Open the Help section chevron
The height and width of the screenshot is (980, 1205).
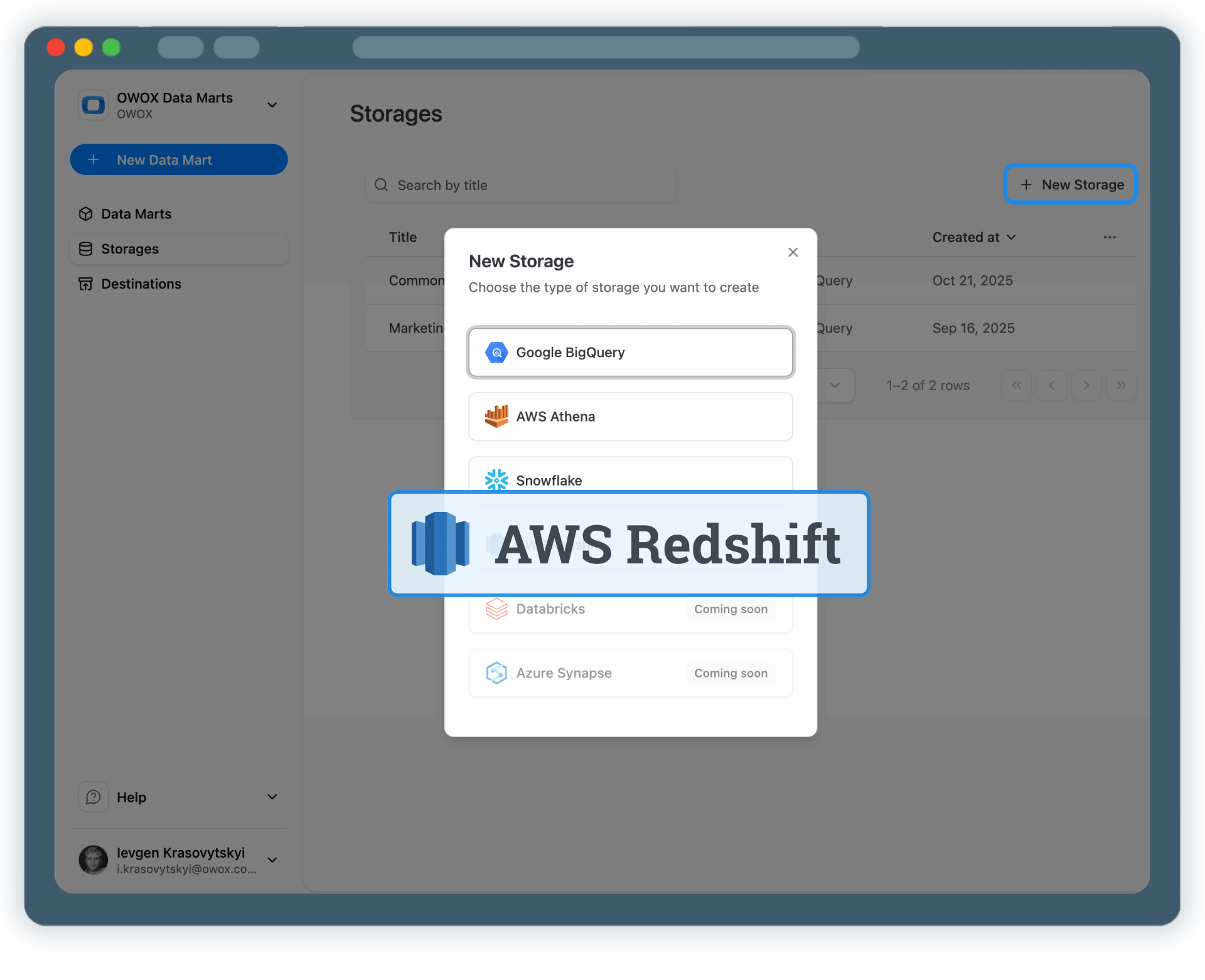click(x=272, y=796)
